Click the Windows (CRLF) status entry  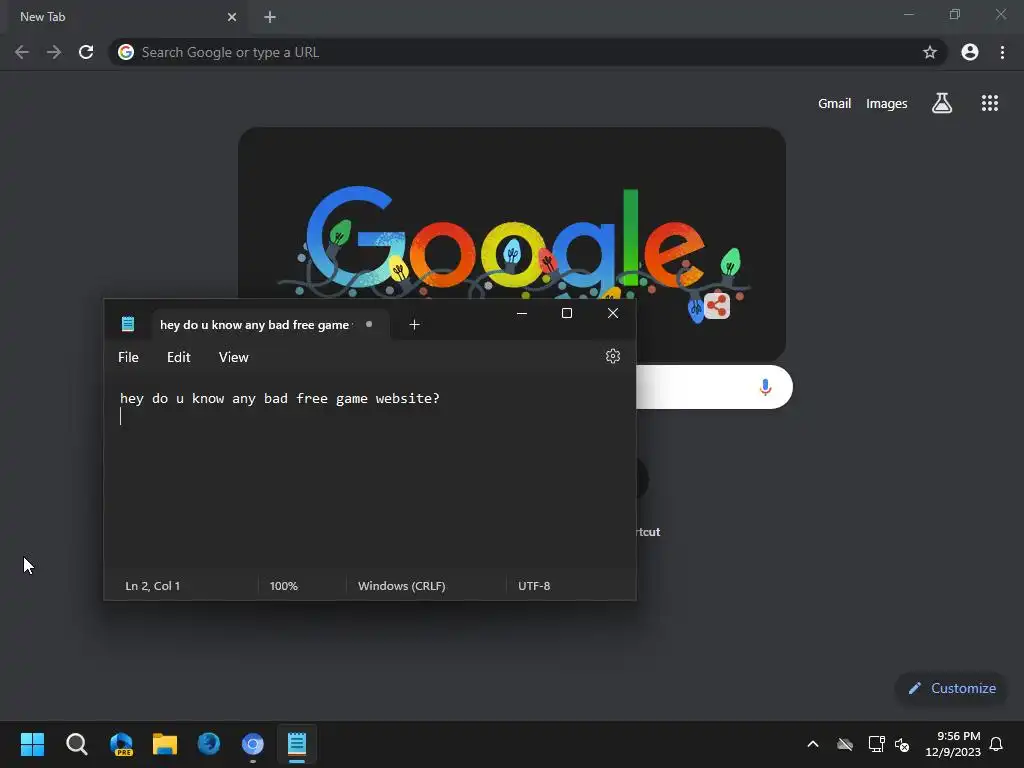pyautogui.click(x=402, y=586)
